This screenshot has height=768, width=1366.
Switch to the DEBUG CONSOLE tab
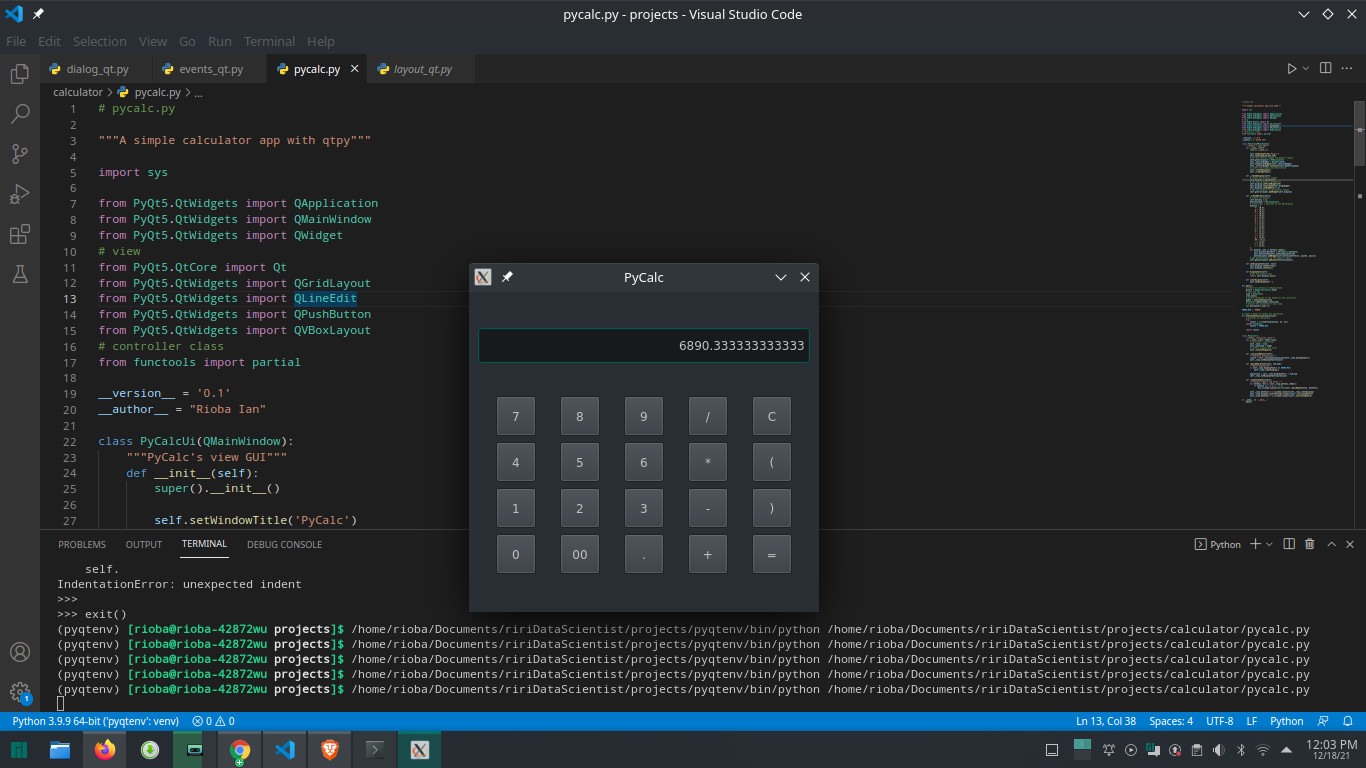[285, 544]
